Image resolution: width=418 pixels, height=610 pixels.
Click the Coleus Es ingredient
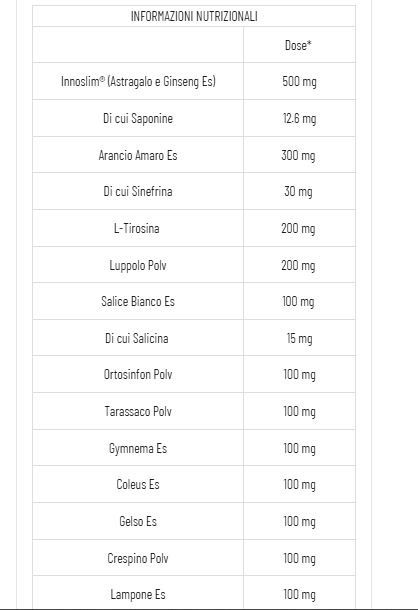138,484
